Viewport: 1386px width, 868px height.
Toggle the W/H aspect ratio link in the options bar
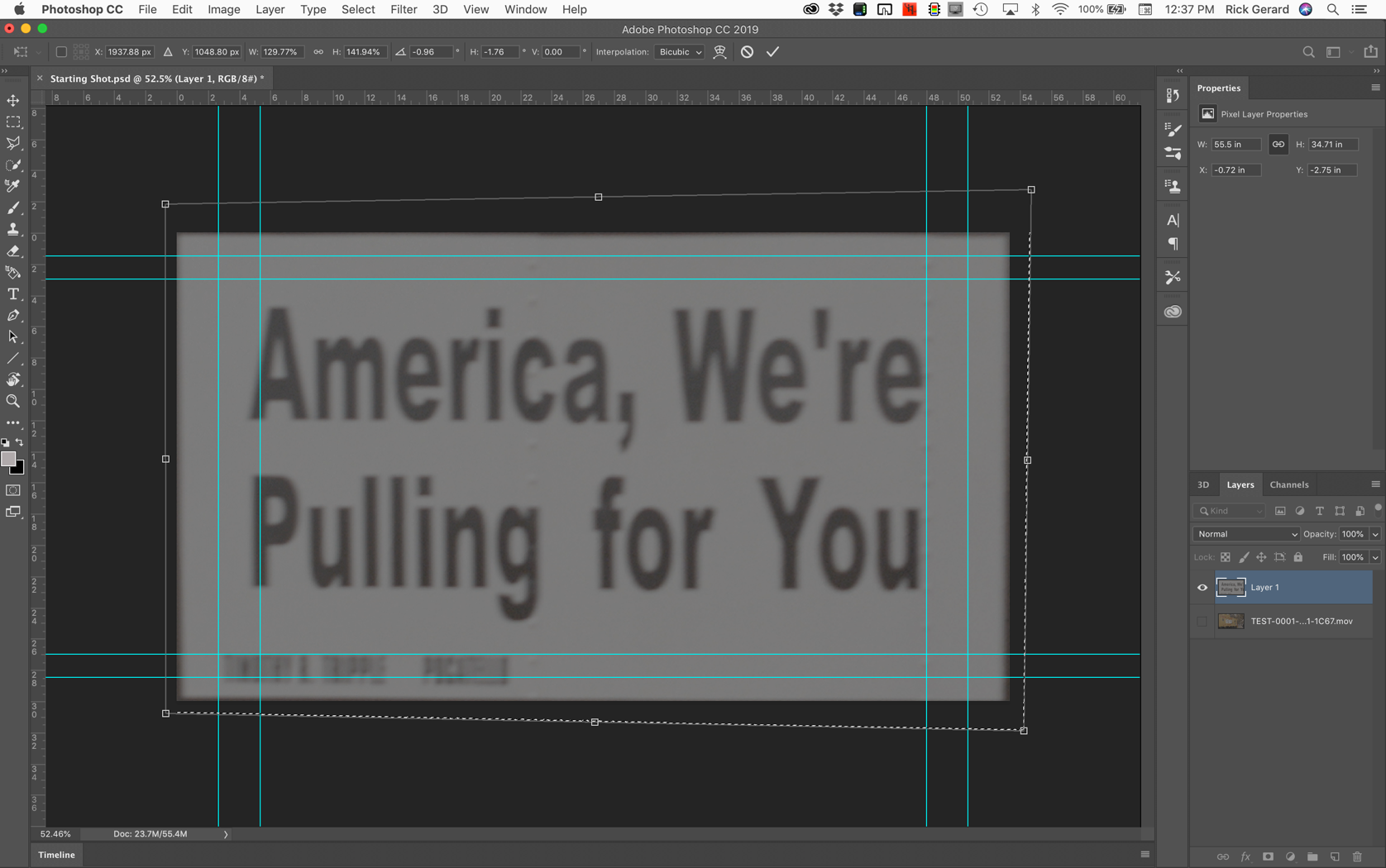[x=318, y=51]
